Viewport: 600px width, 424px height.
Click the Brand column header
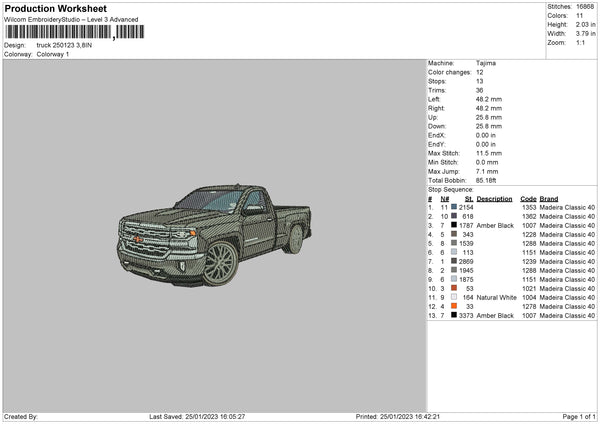pos(549,198)
